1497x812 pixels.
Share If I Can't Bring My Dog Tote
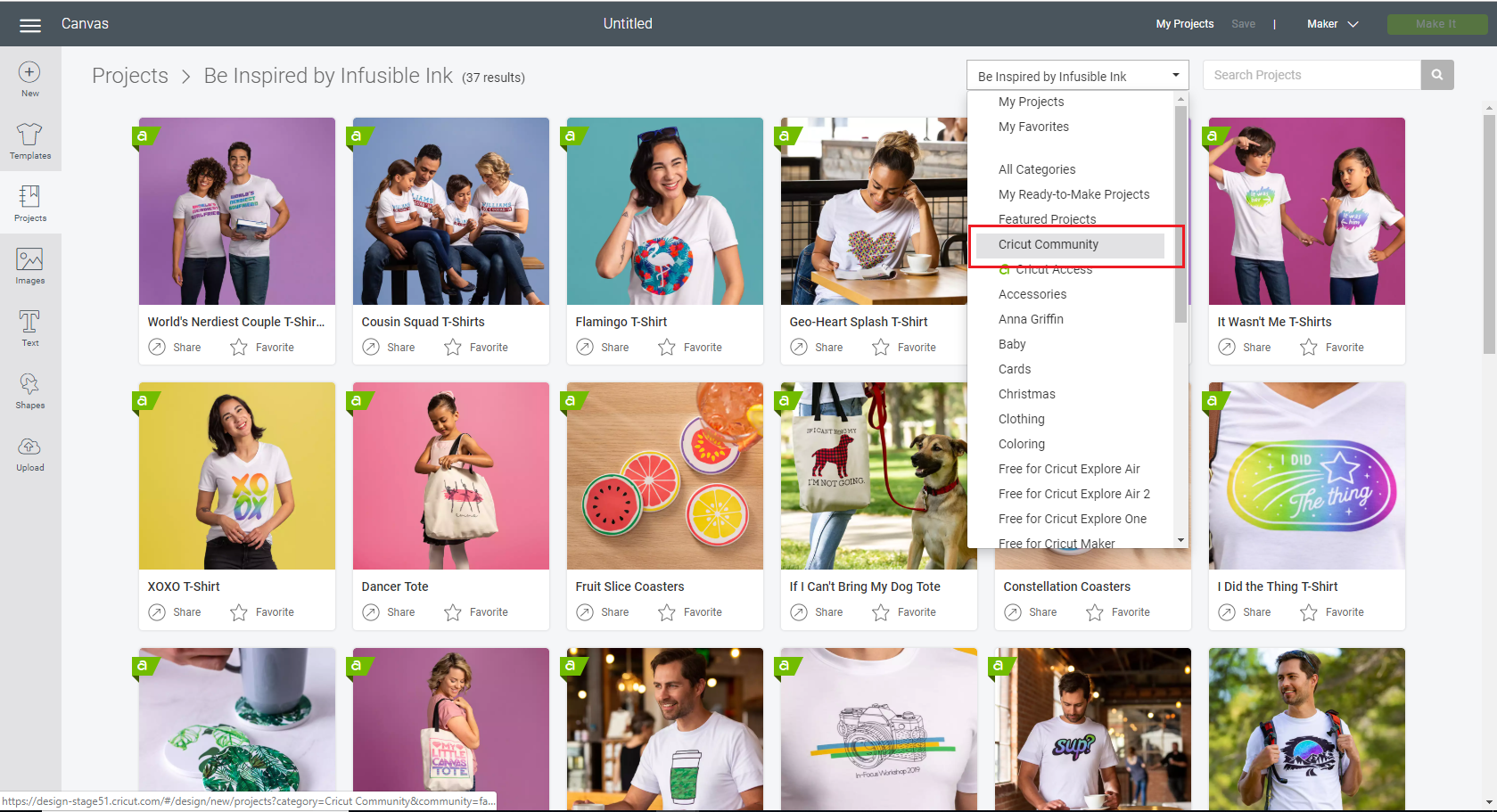pos(817,612)
